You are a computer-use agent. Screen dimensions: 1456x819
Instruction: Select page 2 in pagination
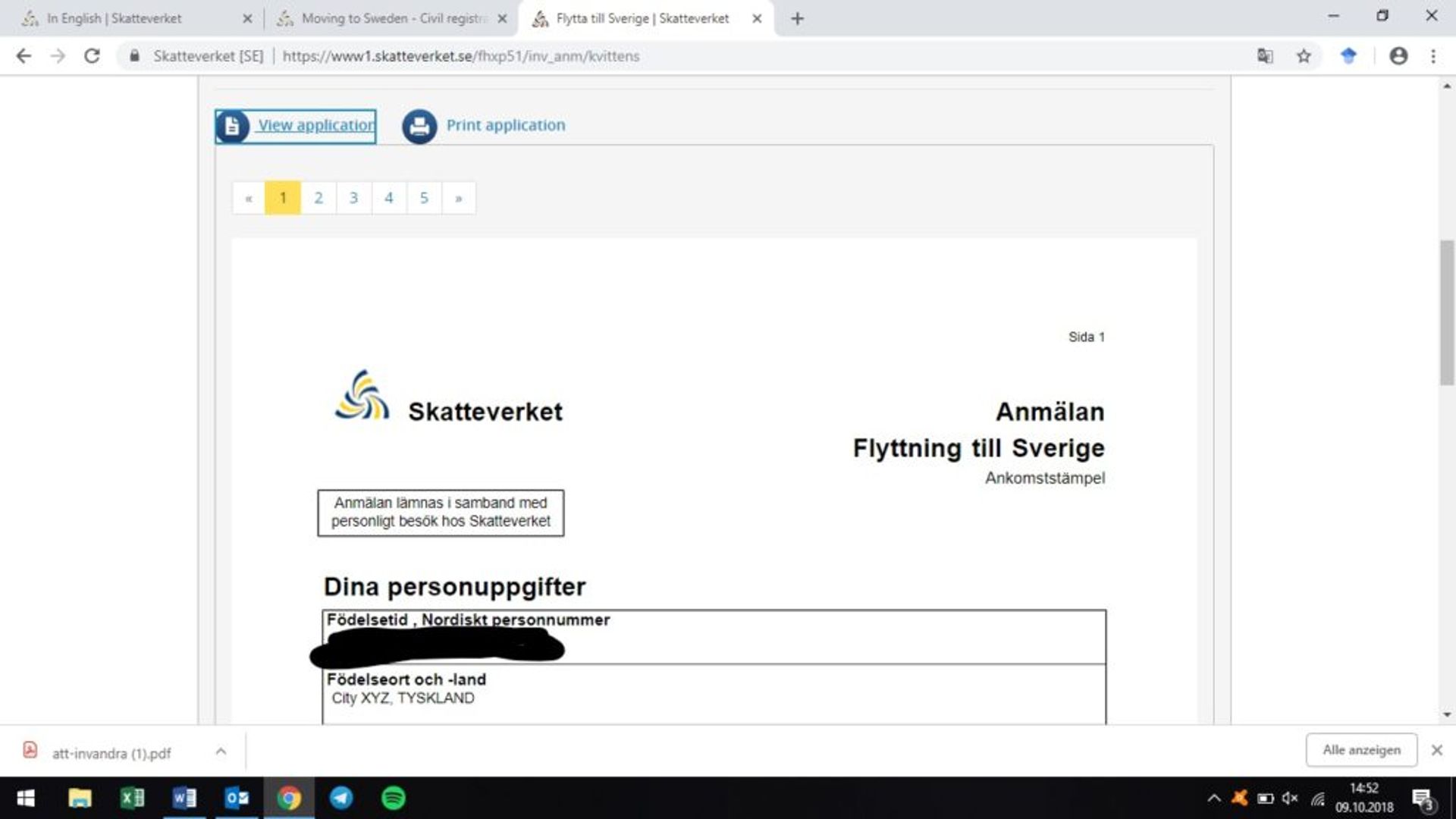(x=318, y=197)
